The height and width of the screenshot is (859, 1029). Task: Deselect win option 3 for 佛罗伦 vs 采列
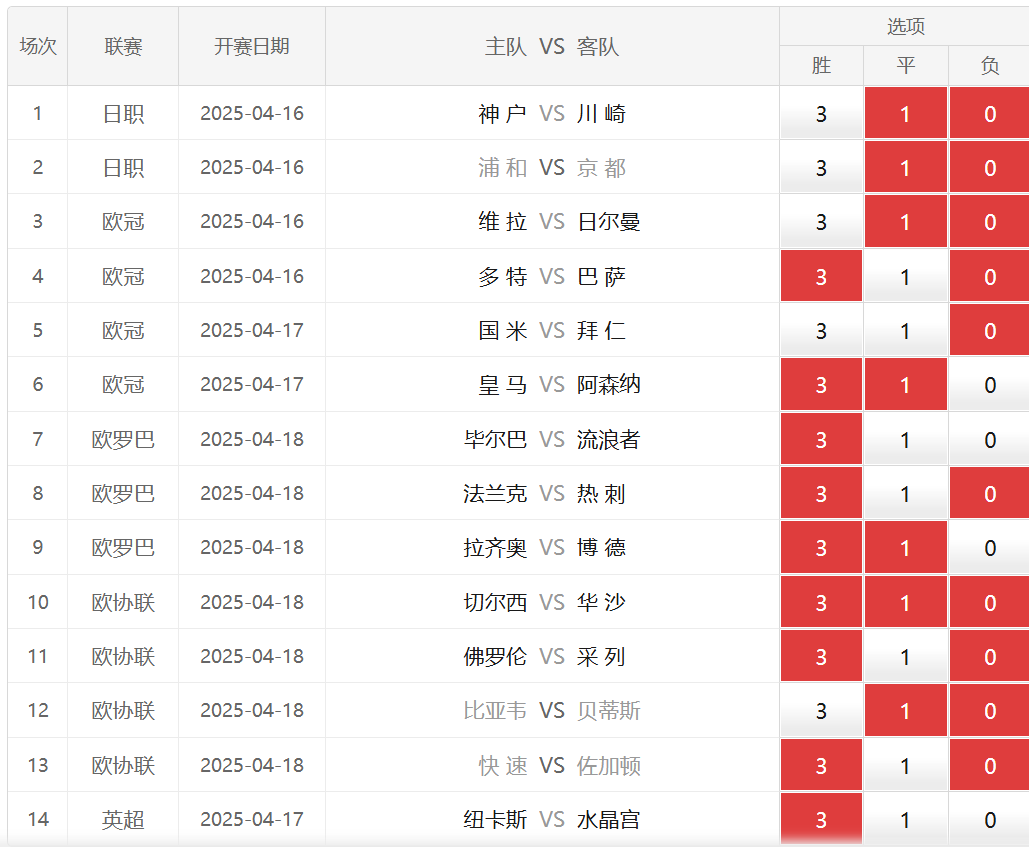point(821,656)
